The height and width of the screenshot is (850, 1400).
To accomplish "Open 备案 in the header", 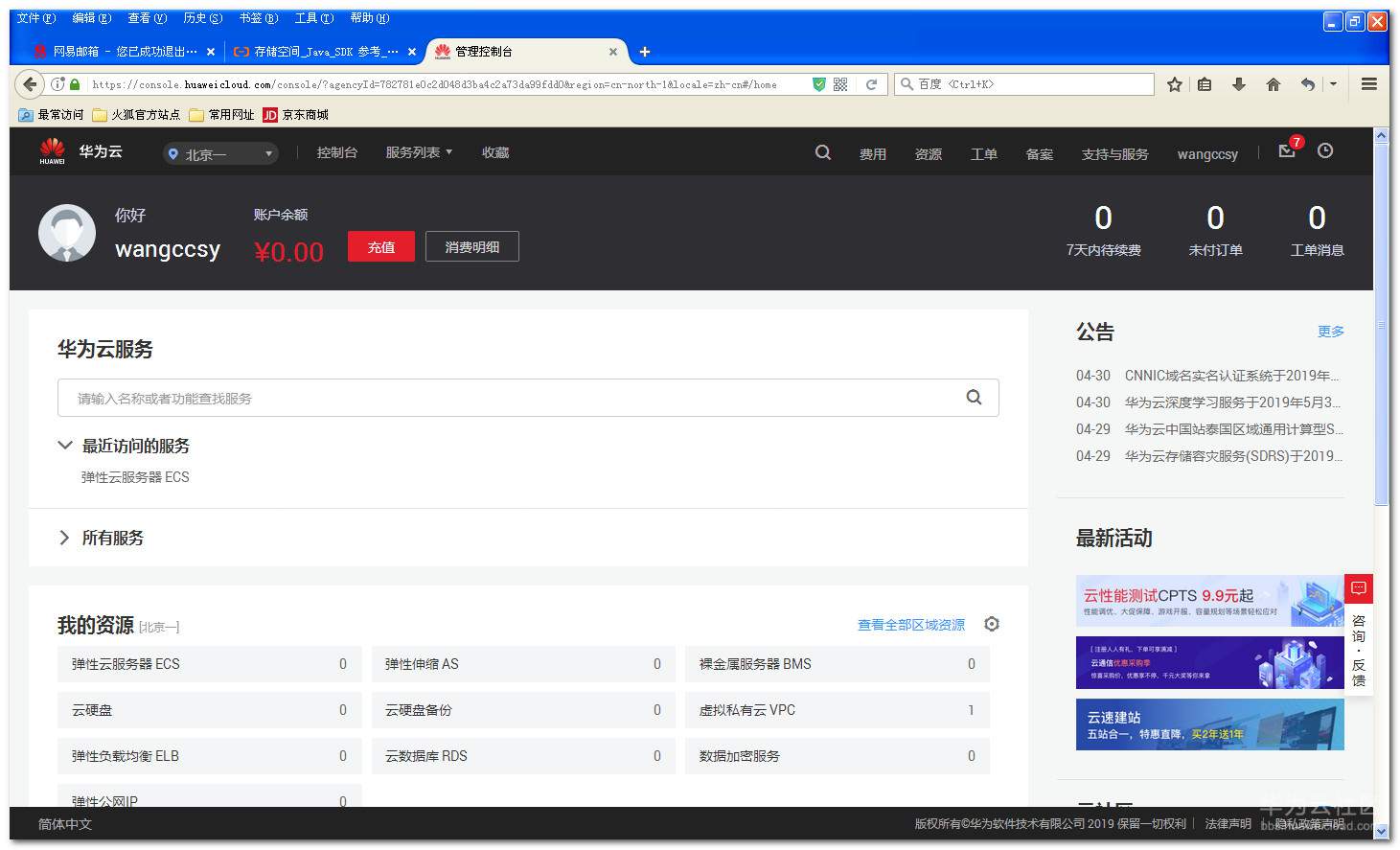I will (x=1040, y=154).
